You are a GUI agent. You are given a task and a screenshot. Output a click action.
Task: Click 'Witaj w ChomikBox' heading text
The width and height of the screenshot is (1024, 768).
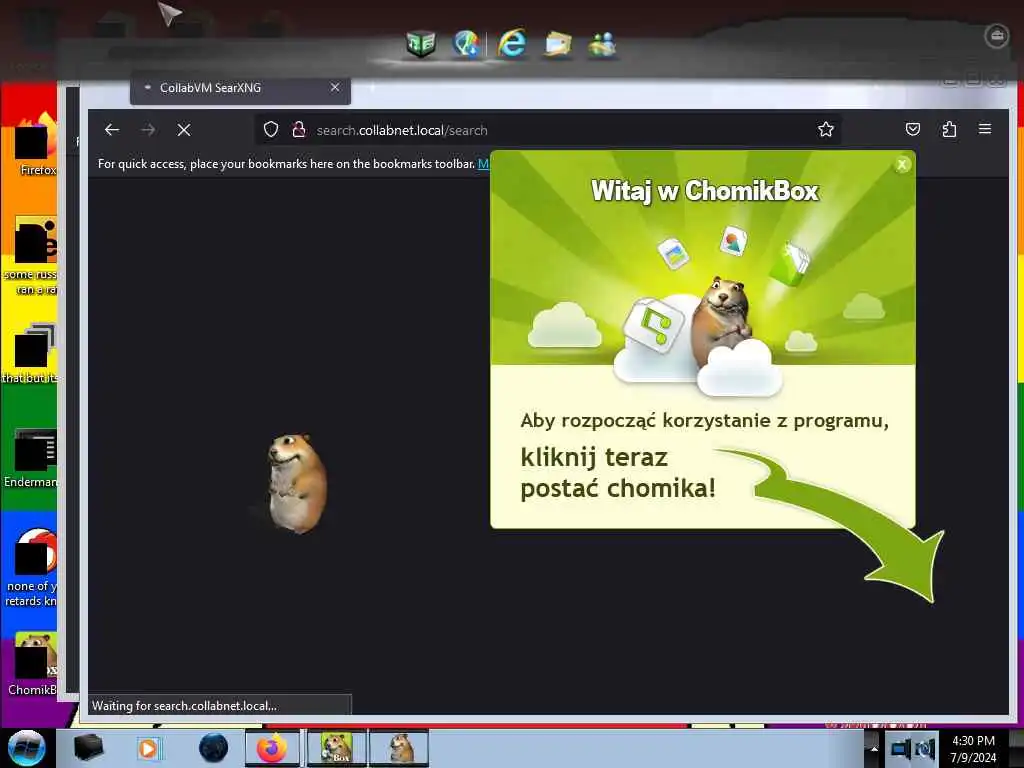(x=705, y=191)
